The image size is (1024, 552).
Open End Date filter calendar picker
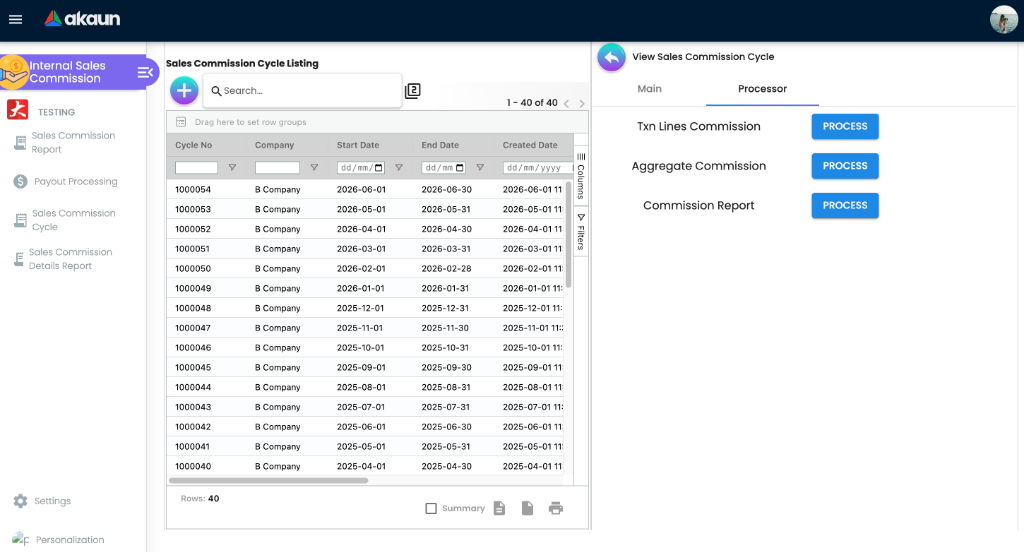tap(460, 168)
